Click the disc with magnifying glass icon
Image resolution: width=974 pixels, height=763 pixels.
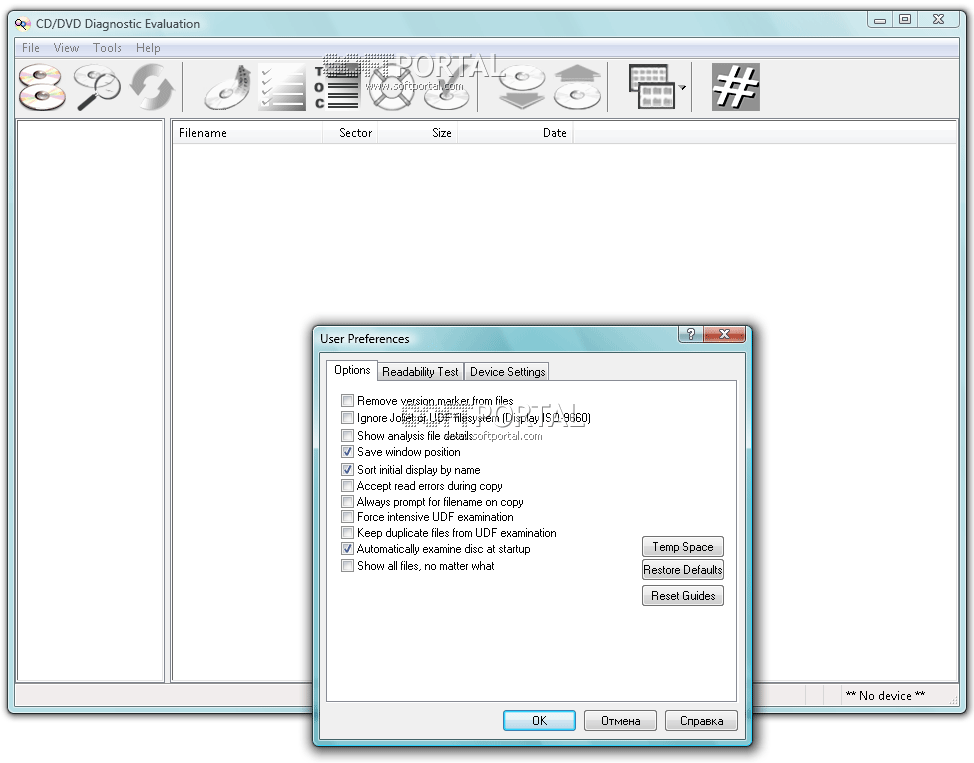click(x=97, y=87)
